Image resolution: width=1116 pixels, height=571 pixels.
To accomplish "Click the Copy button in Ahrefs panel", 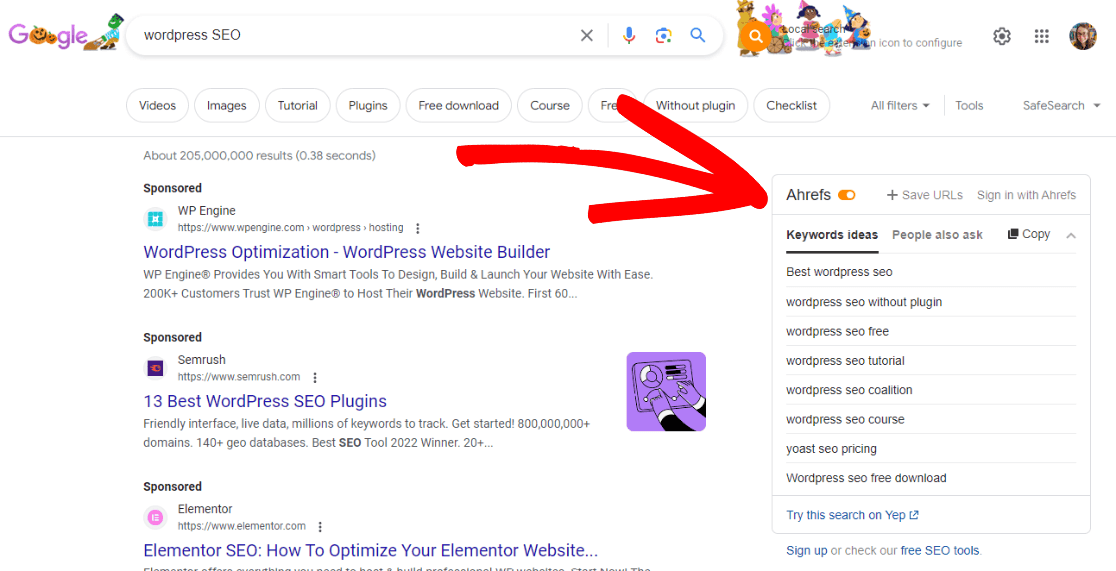I will [x=1028, y=234].
